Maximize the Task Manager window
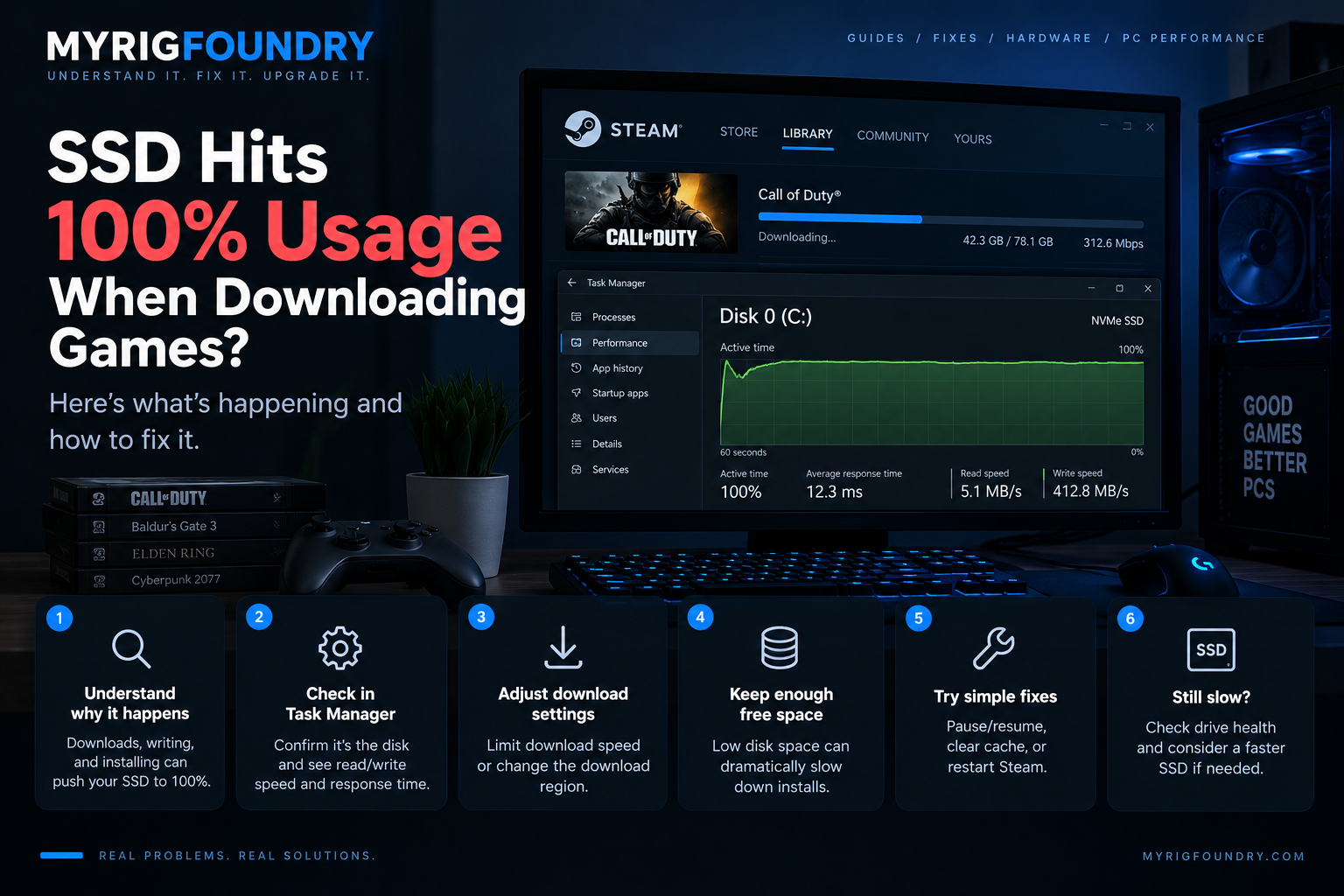This screenshot has width=1344, height=896. click(1119, 288)
